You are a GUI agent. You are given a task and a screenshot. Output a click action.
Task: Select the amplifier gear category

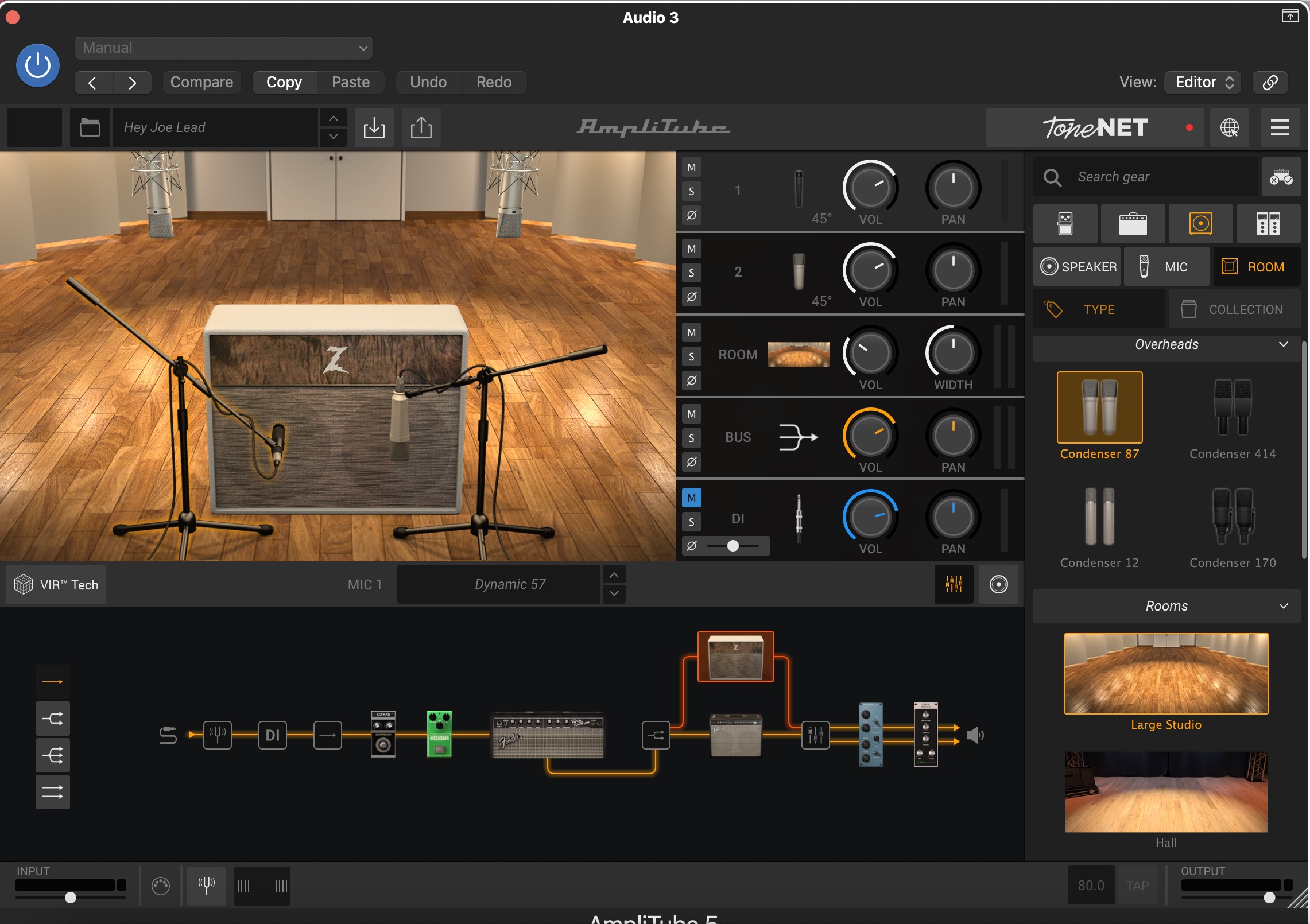pos(1133,224)
